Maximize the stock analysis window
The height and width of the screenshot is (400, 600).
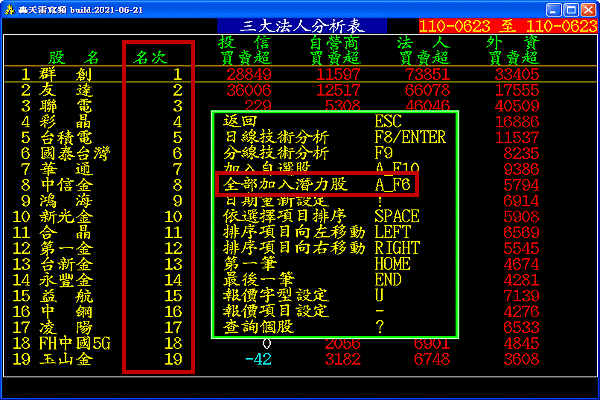point(571,10)
